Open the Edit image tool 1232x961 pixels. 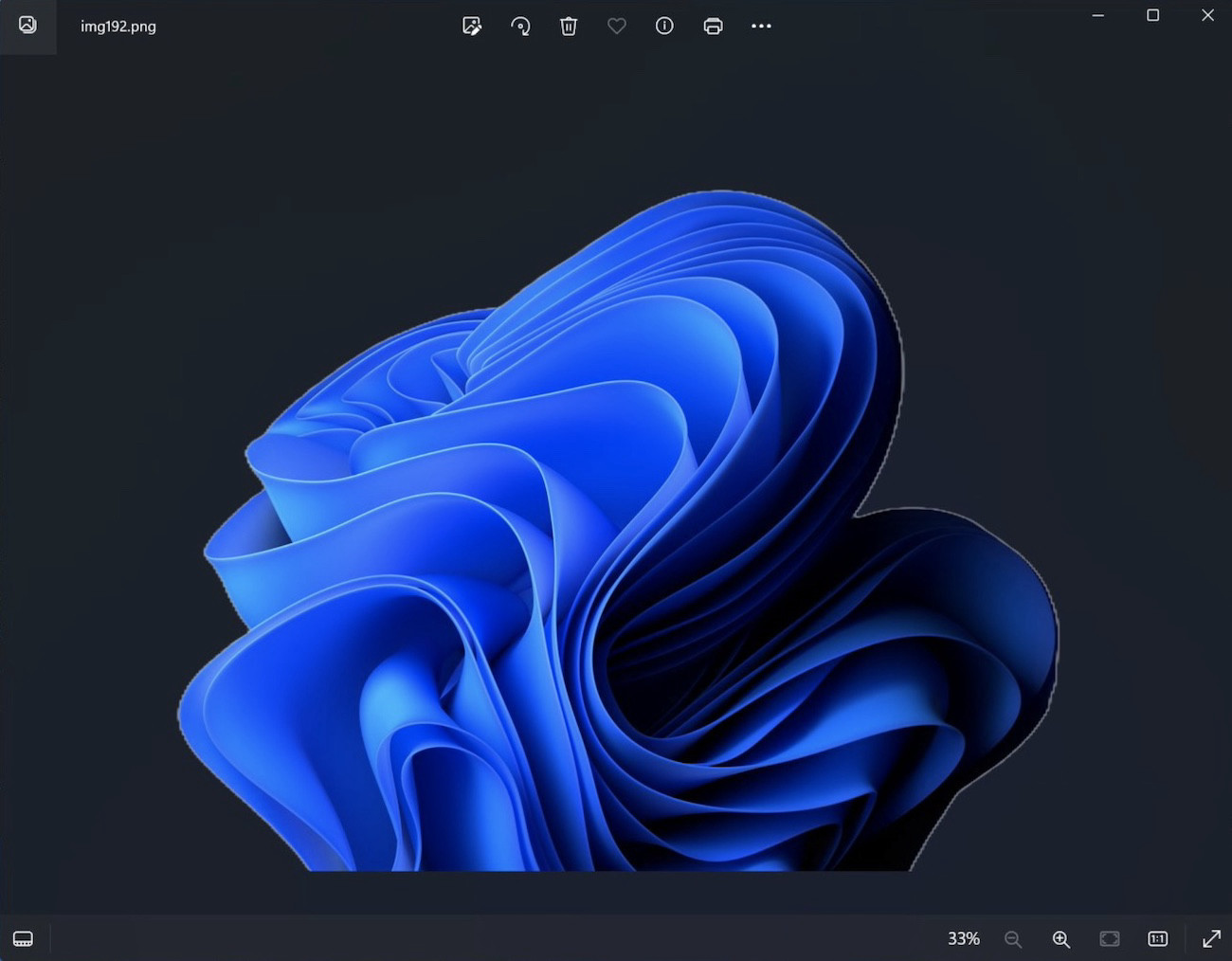[x=472, y=27]
